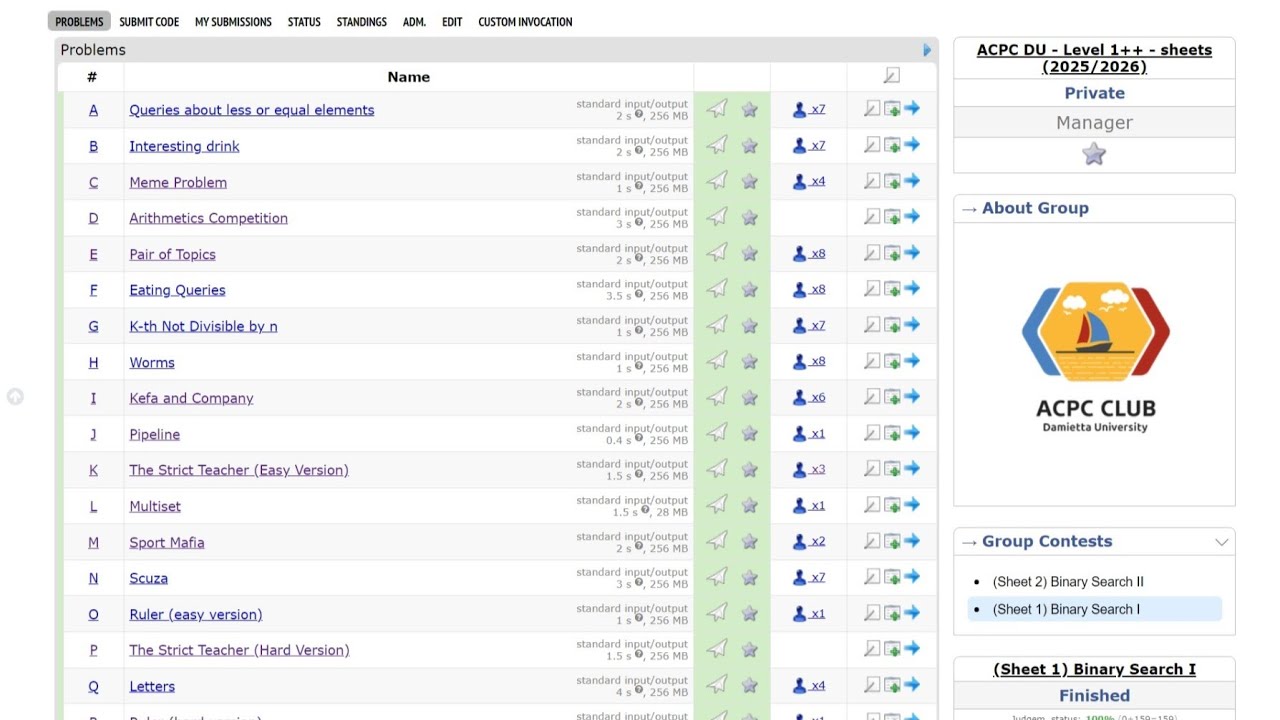The width and height of the screenshot is (1280, 720).
Task: Open solved users x6 for Kefa and Company
Action: pos(809,397)
